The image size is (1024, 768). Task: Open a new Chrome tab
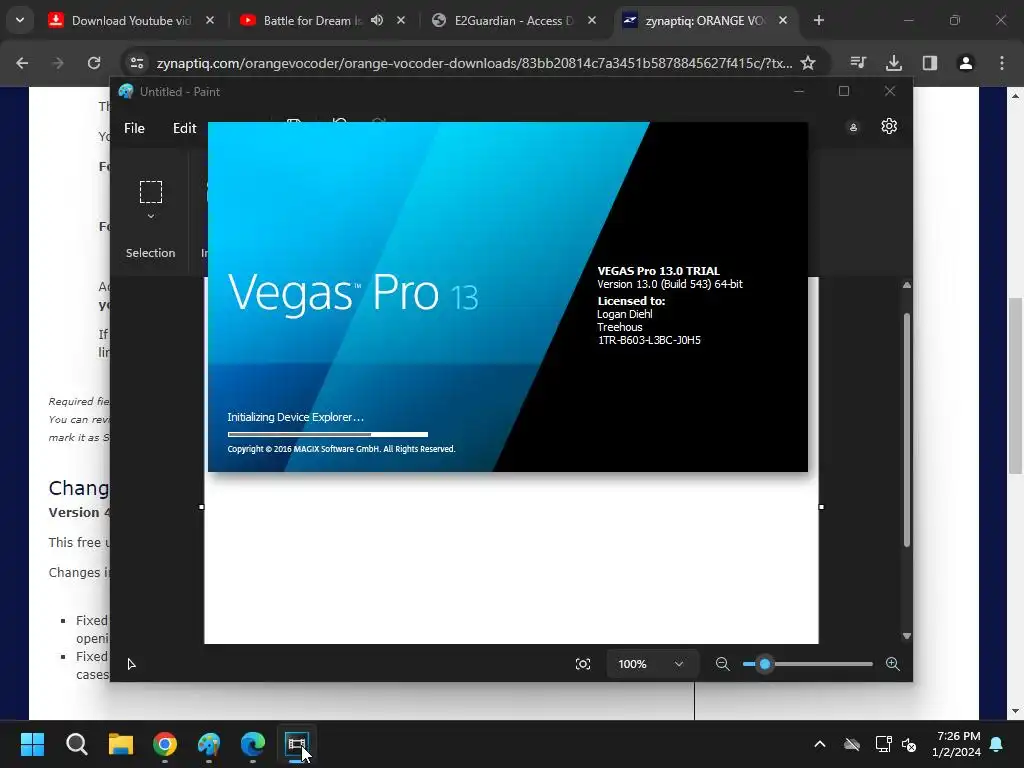(x=818, y=21)
